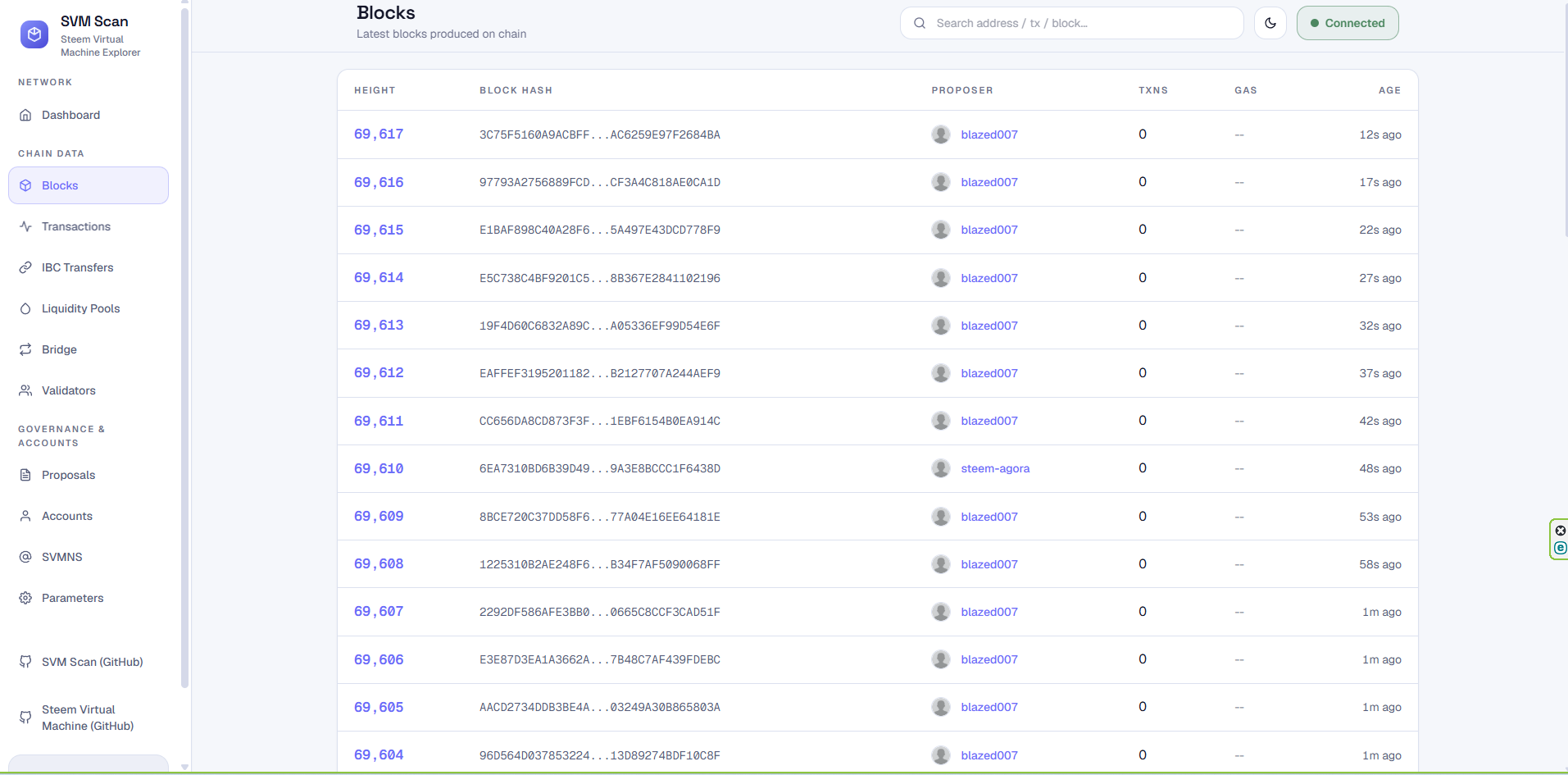The image size is (1568, 775).
Task: Select the Blocks menu item
Action: (89, 185)
